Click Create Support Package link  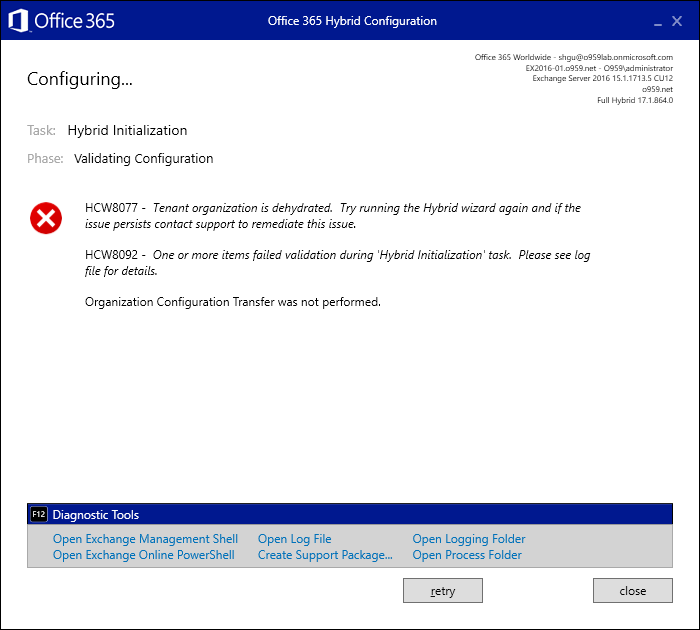coord(325,555)
